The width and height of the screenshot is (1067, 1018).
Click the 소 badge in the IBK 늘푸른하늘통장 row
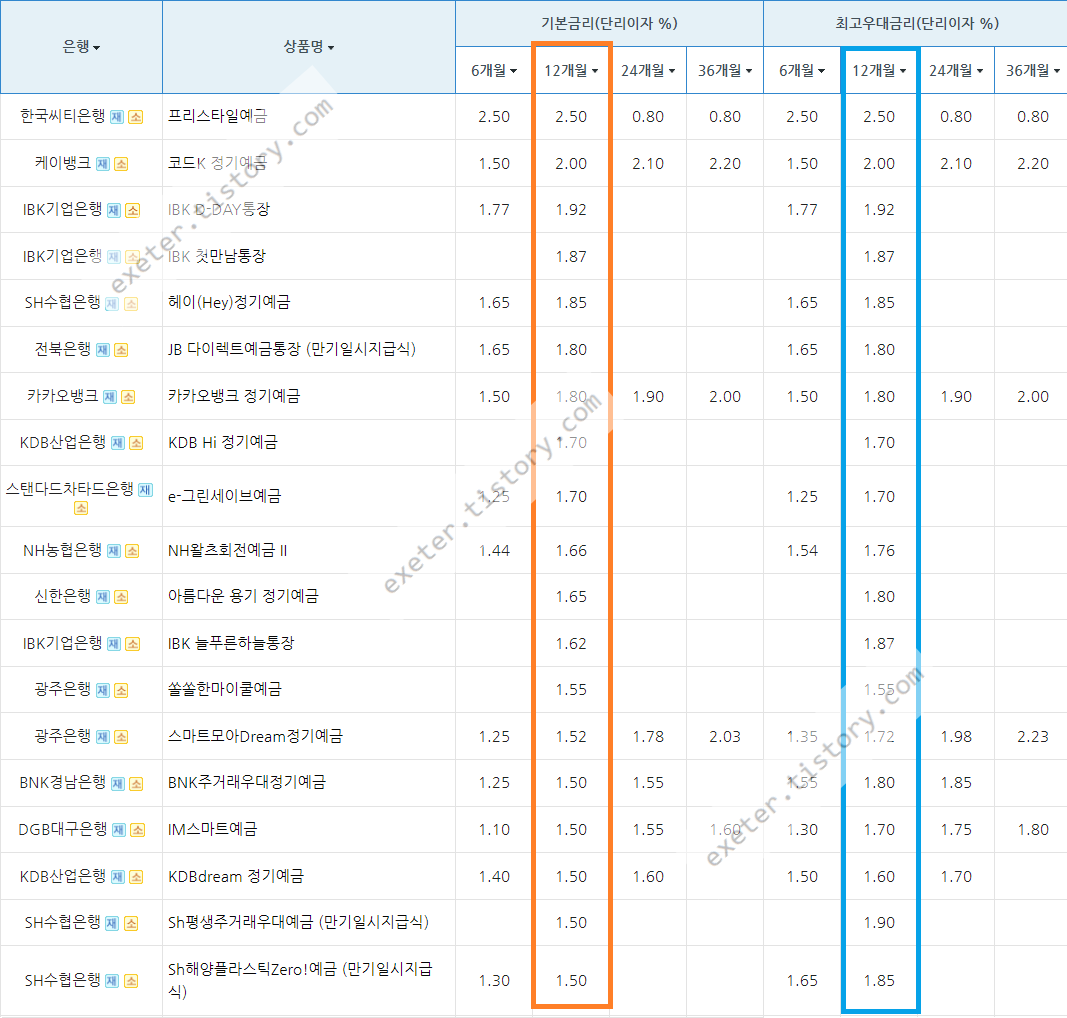coord(133,644)
